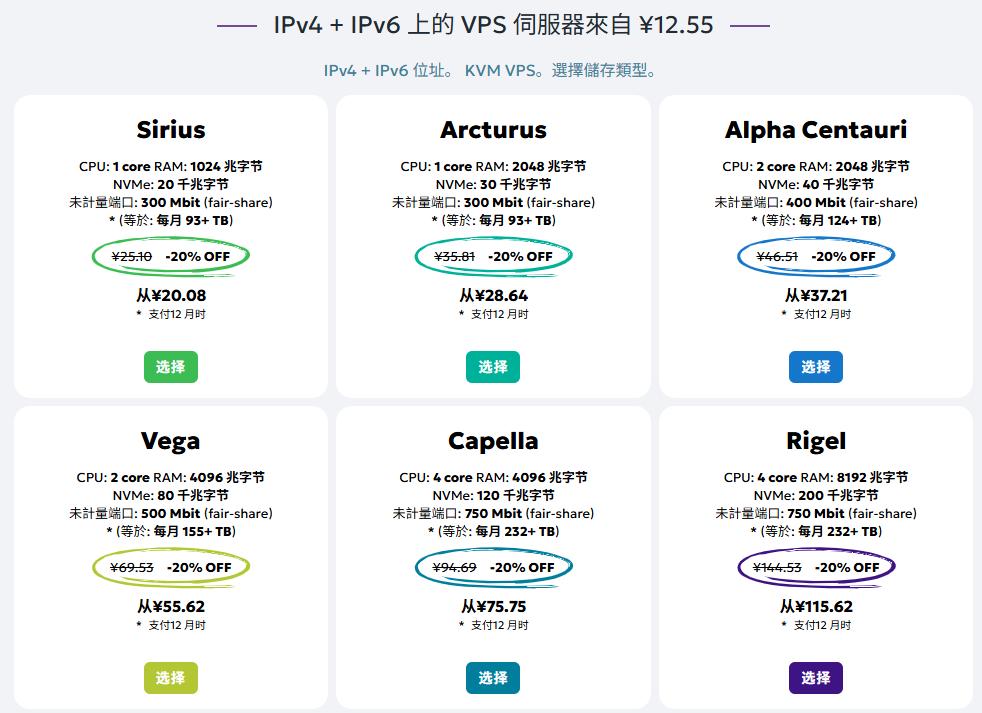
Task: Click the 选择 button for Capella plan
Action: (494, 678)
